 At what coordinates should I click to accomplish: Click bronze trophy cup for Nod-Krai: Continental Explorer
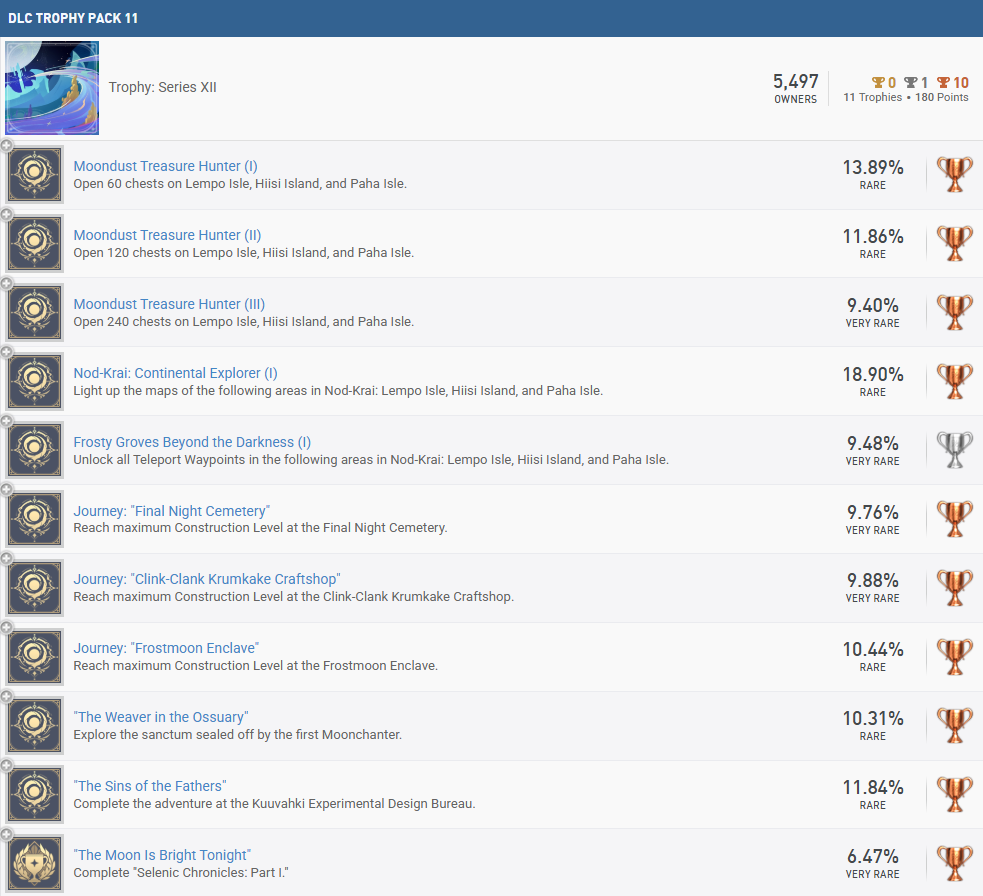click(x=954, y=381)
